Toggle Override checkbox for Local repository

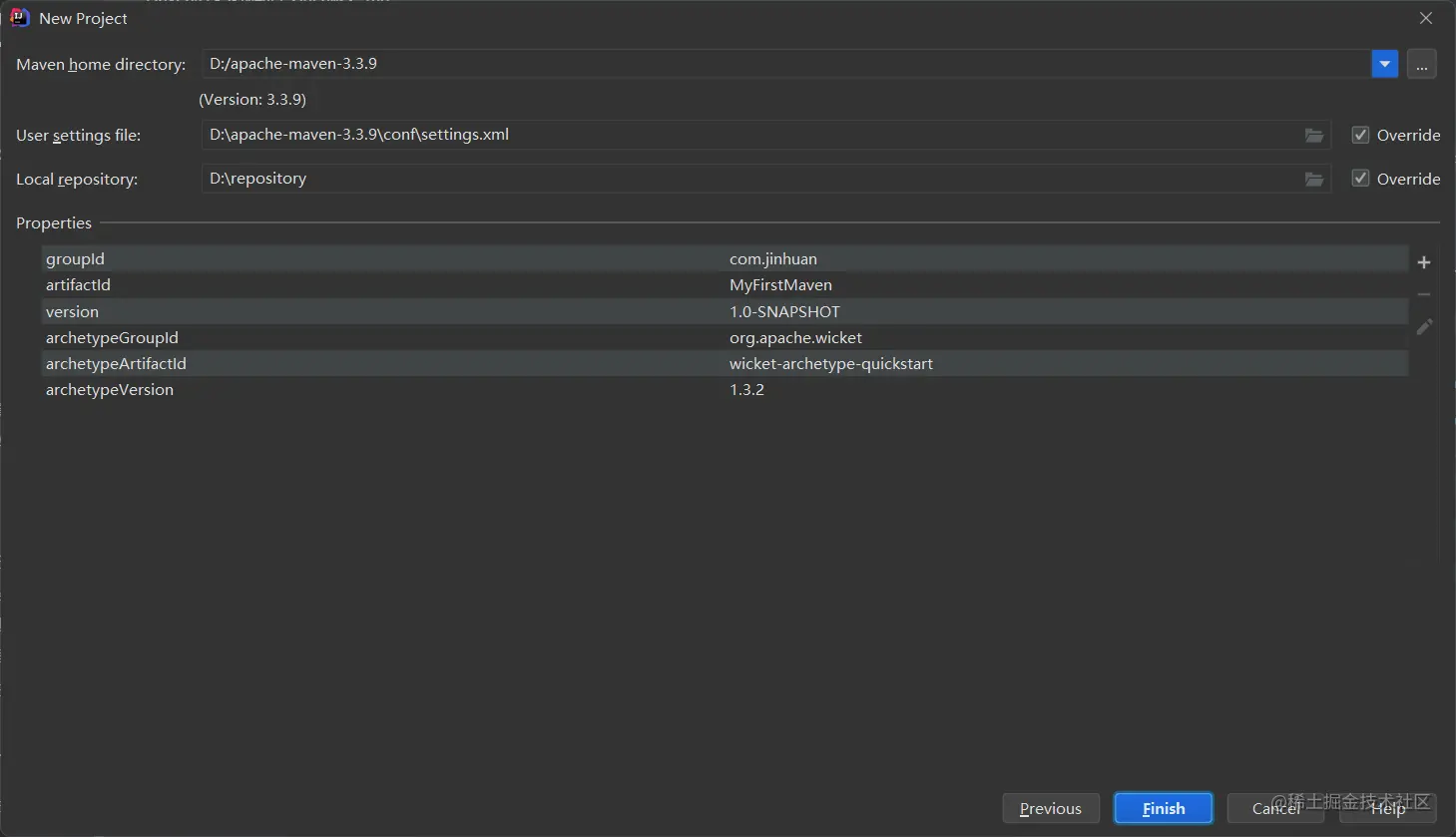point(1360,179)
